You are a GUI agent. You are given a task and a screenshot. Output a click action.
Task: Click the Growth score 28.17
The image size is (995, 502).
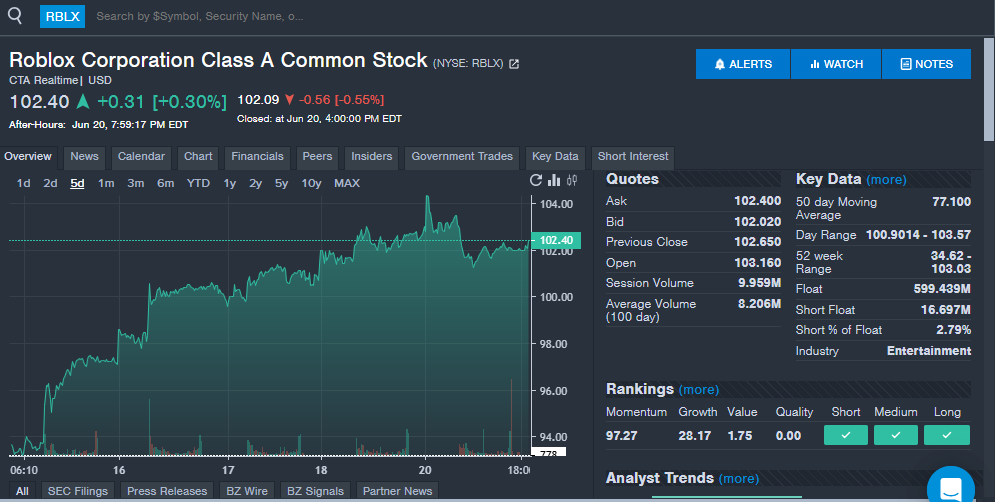[x=694, y=436]
